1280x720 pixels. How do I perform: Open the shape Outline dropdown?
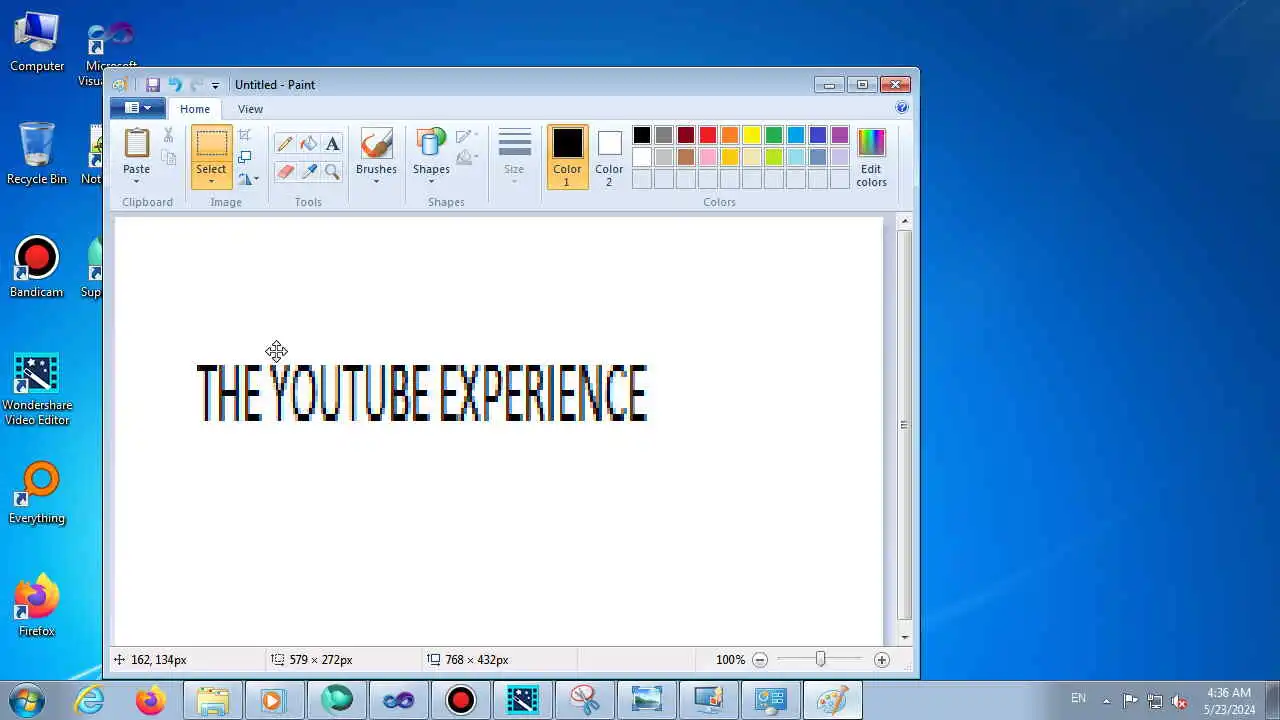coord(467,136)
